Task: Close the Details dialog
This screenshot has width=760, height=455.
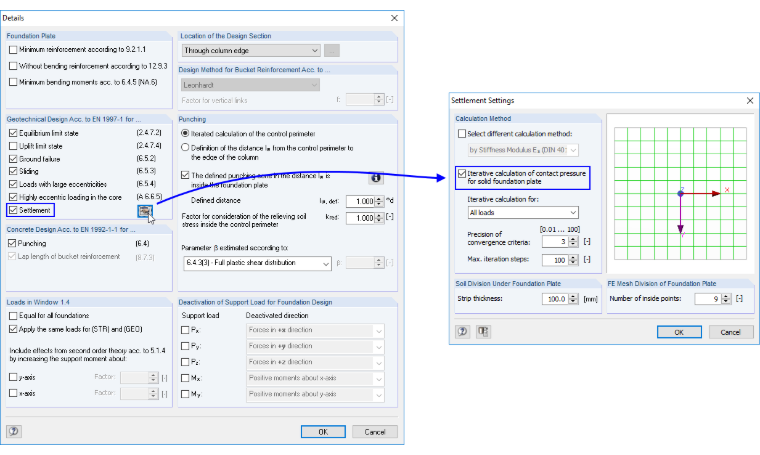Action: click(394, 18)
